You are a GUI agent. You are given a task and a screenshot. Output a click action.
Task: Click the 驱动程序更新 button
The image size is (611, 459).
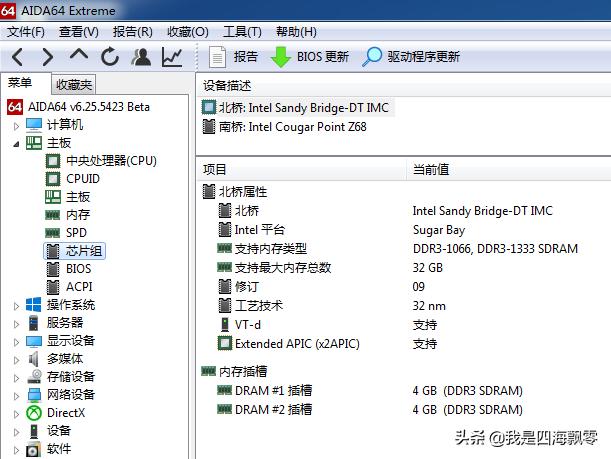pyautogui.click(x=411, y=57)
